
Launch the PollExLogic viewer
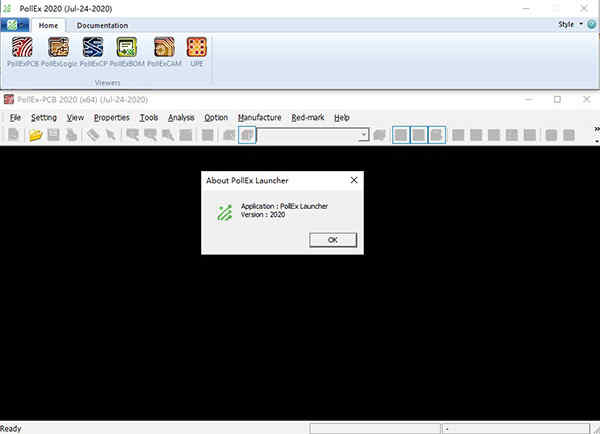[x=59, y=52]
